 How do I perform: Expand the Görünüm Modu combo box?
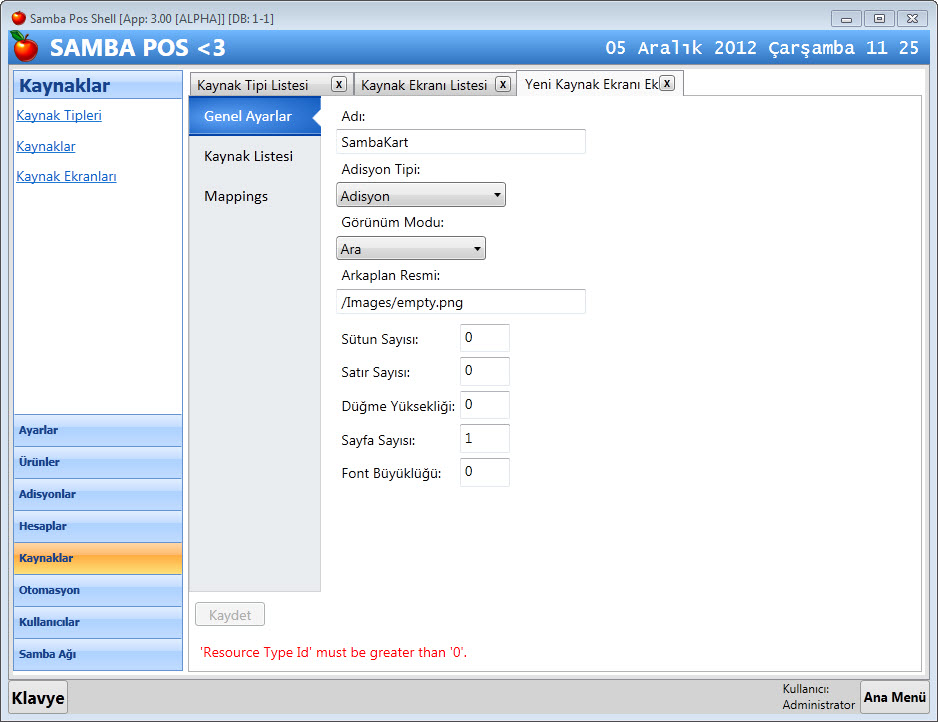click(x=411, y=249)
